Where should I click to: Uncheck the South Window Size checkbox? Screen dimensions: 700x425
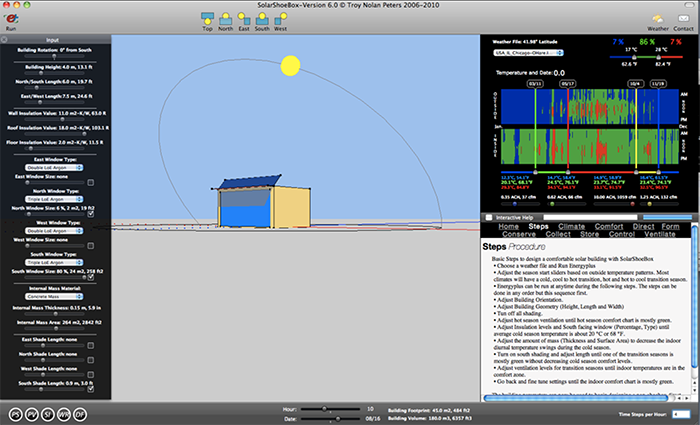[x=91, y=277]
